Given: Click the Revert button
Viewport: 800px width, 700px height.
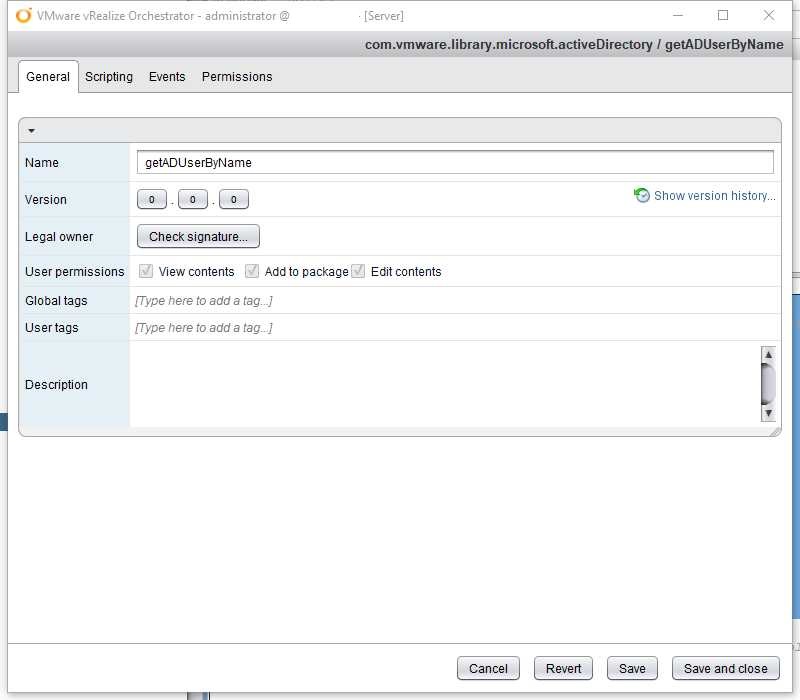Looking at the screenshot, I should point(563,668).
